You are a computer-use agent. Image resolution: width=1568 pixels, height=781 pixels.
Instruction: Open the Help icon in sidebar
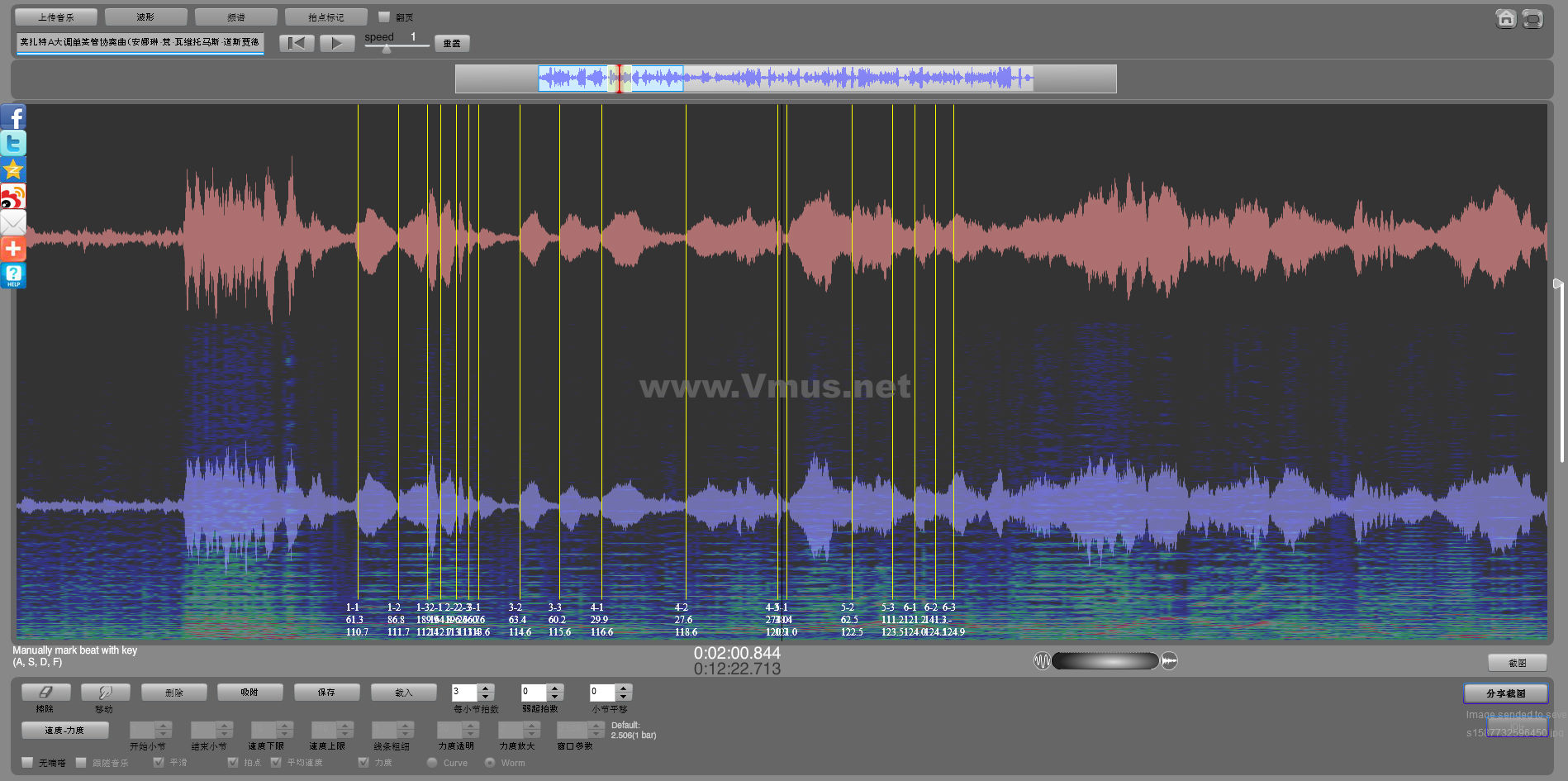[x=13, y=275]
